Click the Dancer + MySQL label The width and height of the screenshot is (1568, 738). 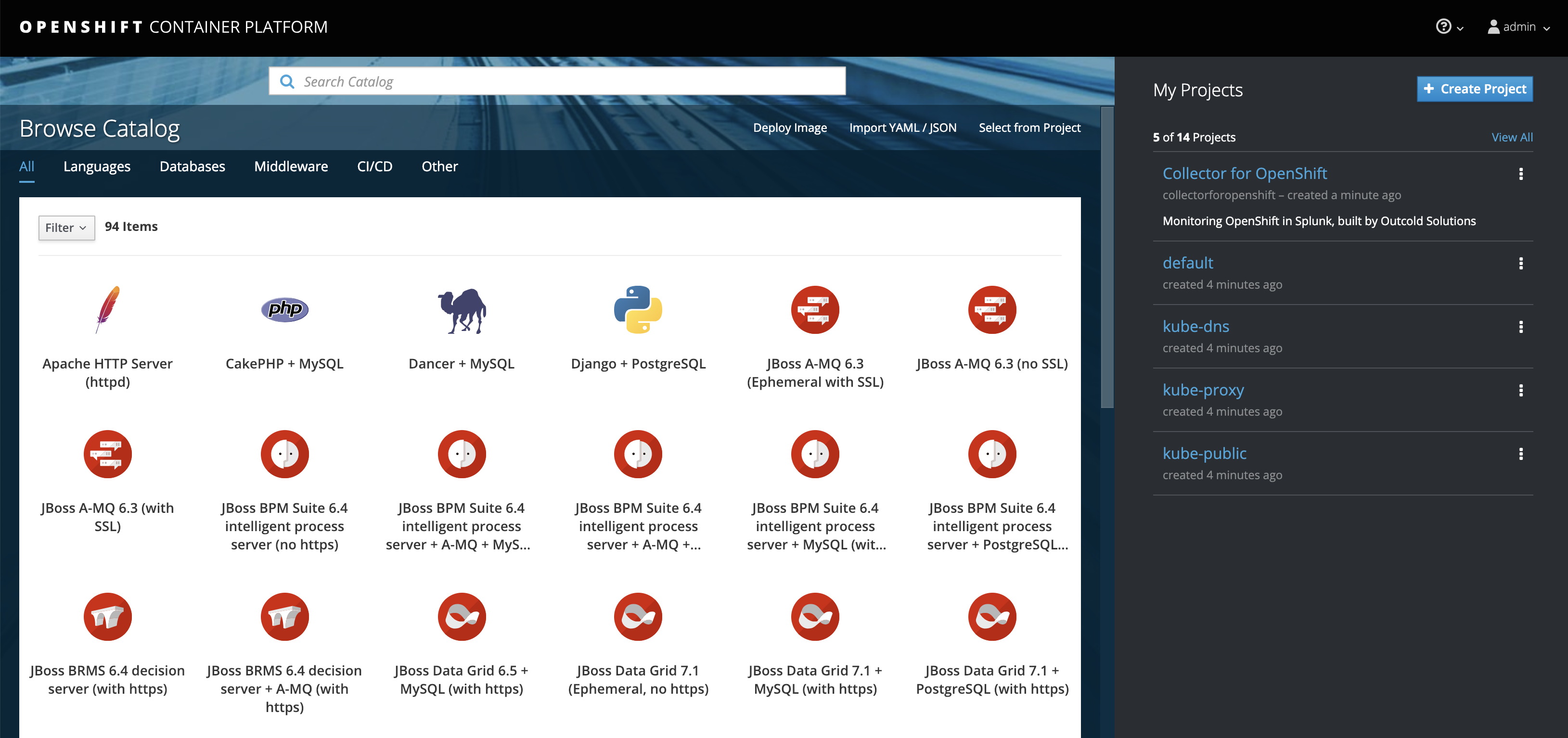(462, 364)
